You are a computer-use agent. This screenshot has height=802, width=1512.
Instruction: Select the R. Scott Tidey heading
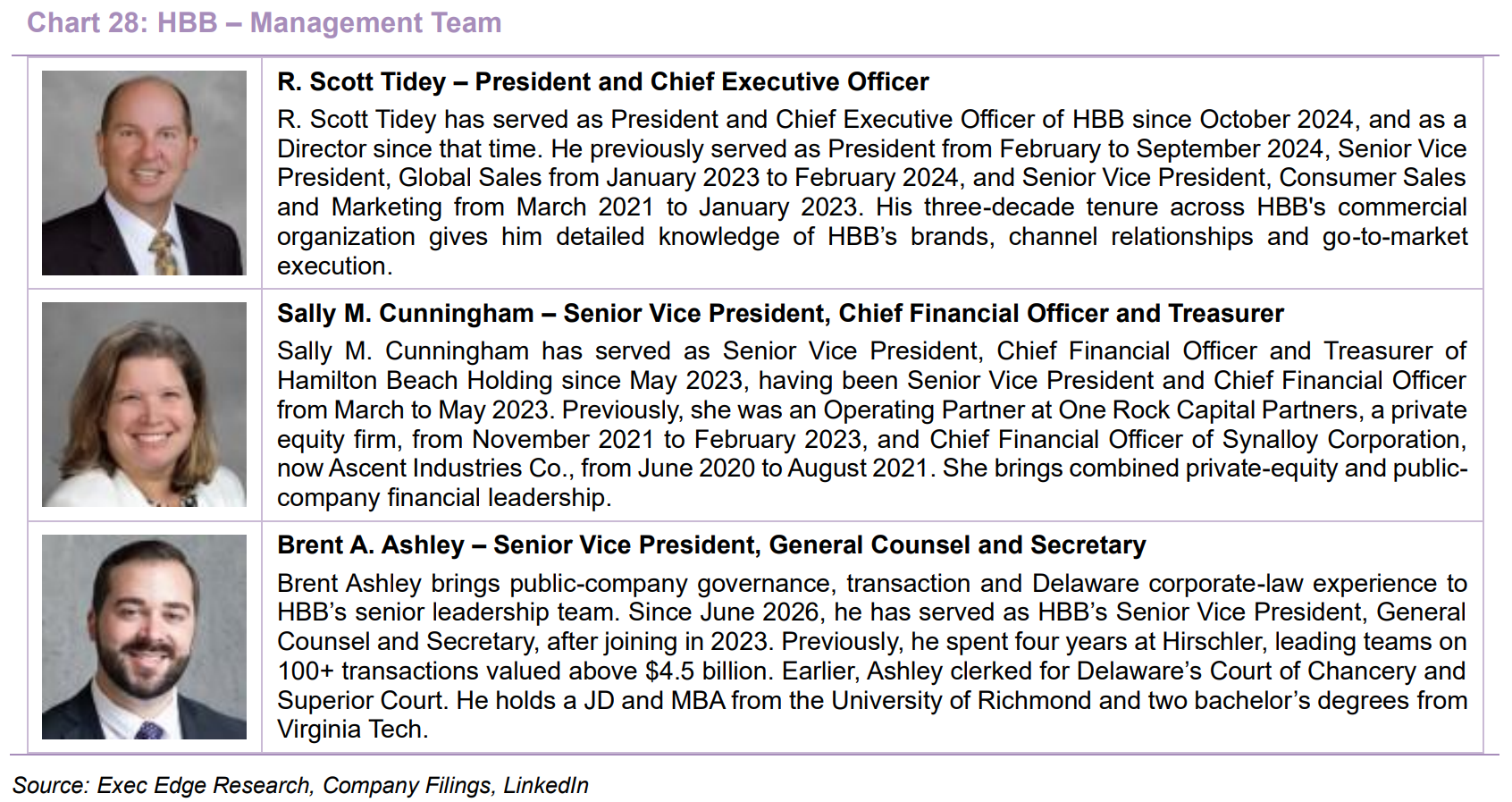coord(603,82)
